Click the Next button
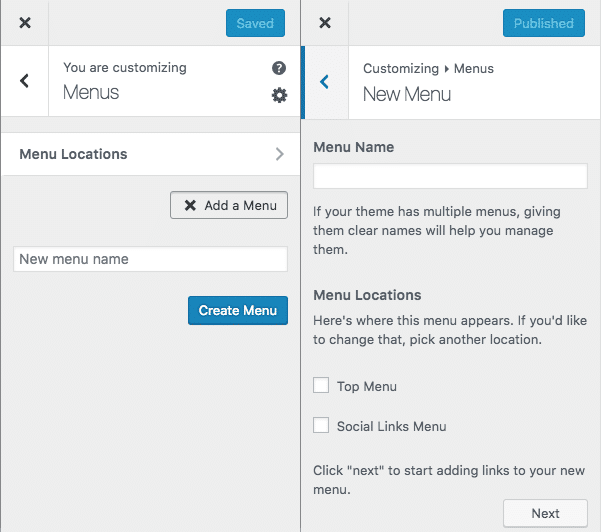The width and height of the screenshot is (601, 532). tap(545, 513)
